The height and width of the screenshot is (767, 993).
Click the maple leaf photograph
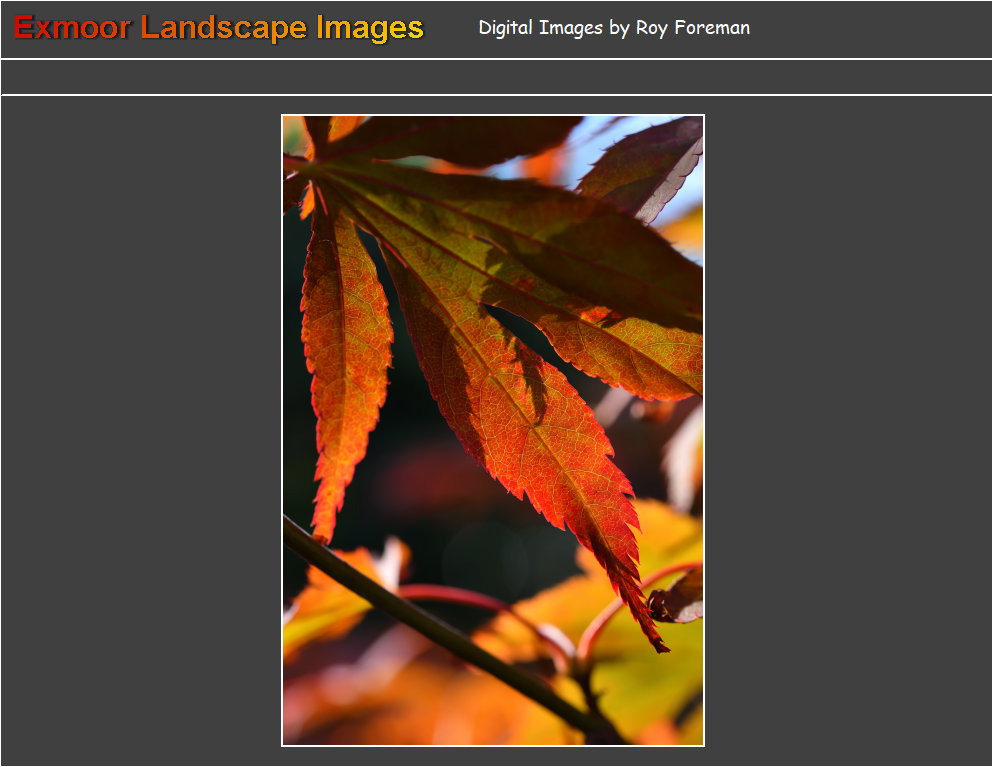coord(493,430)
